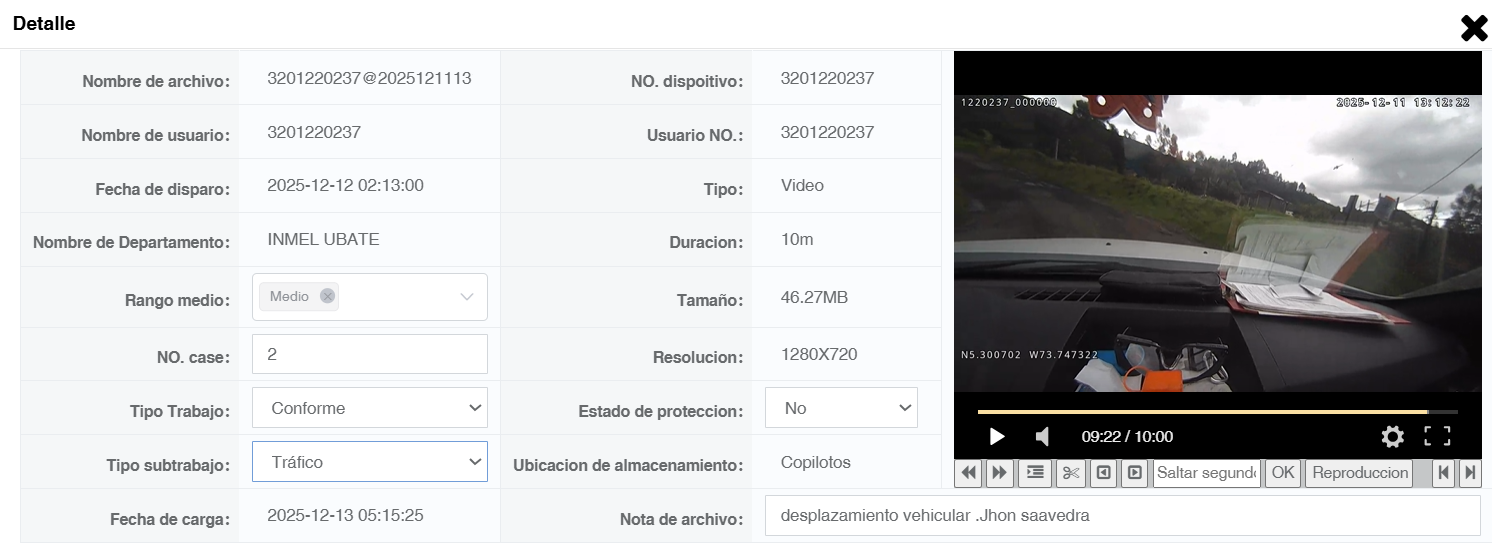Select the Copilotos storage location
The width and height of the screenshot is (1492, 555).
[815, 462]
